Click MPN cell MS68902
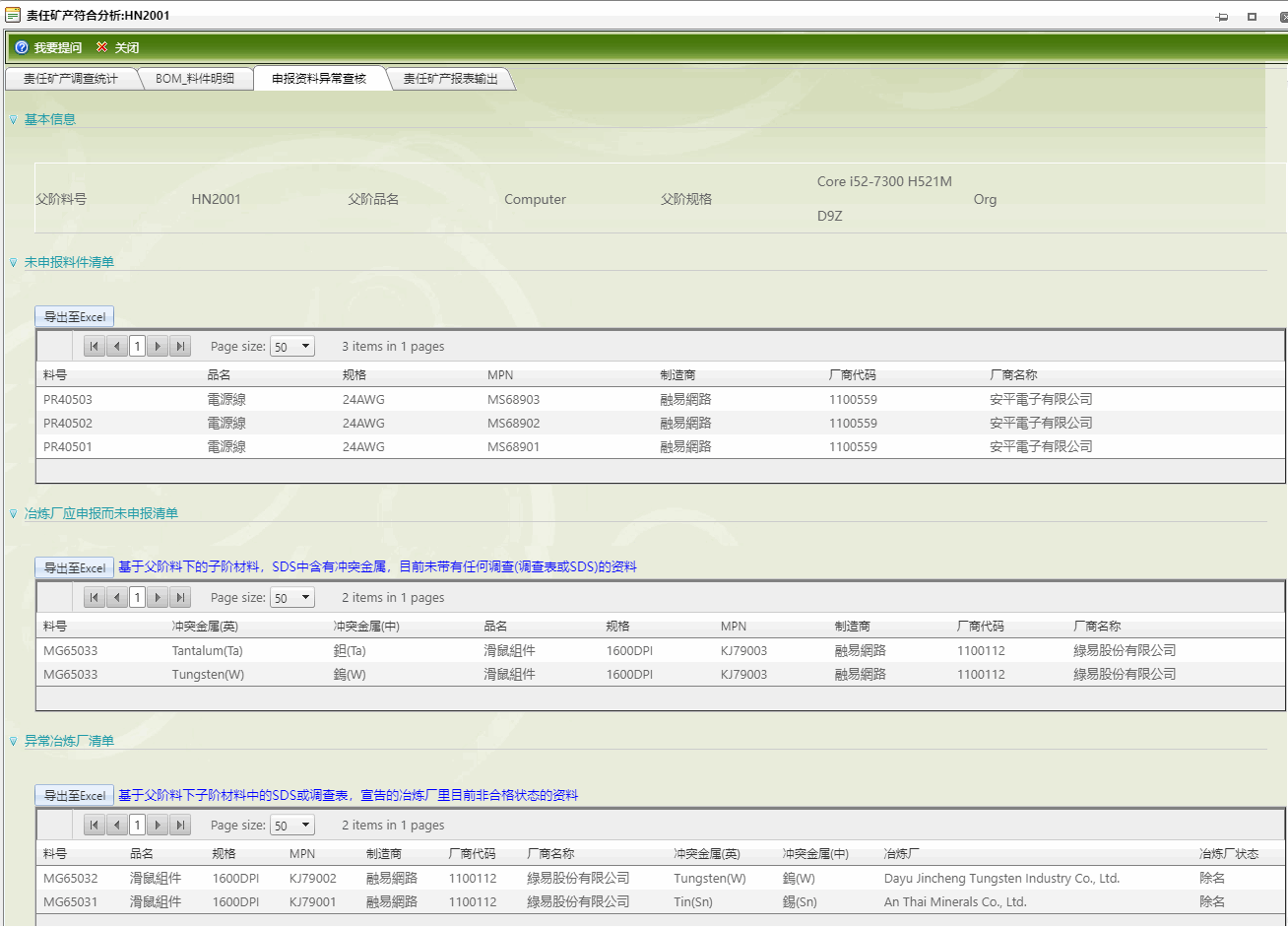The width and height of the screenshot is (1288, 927). (513, 424)
